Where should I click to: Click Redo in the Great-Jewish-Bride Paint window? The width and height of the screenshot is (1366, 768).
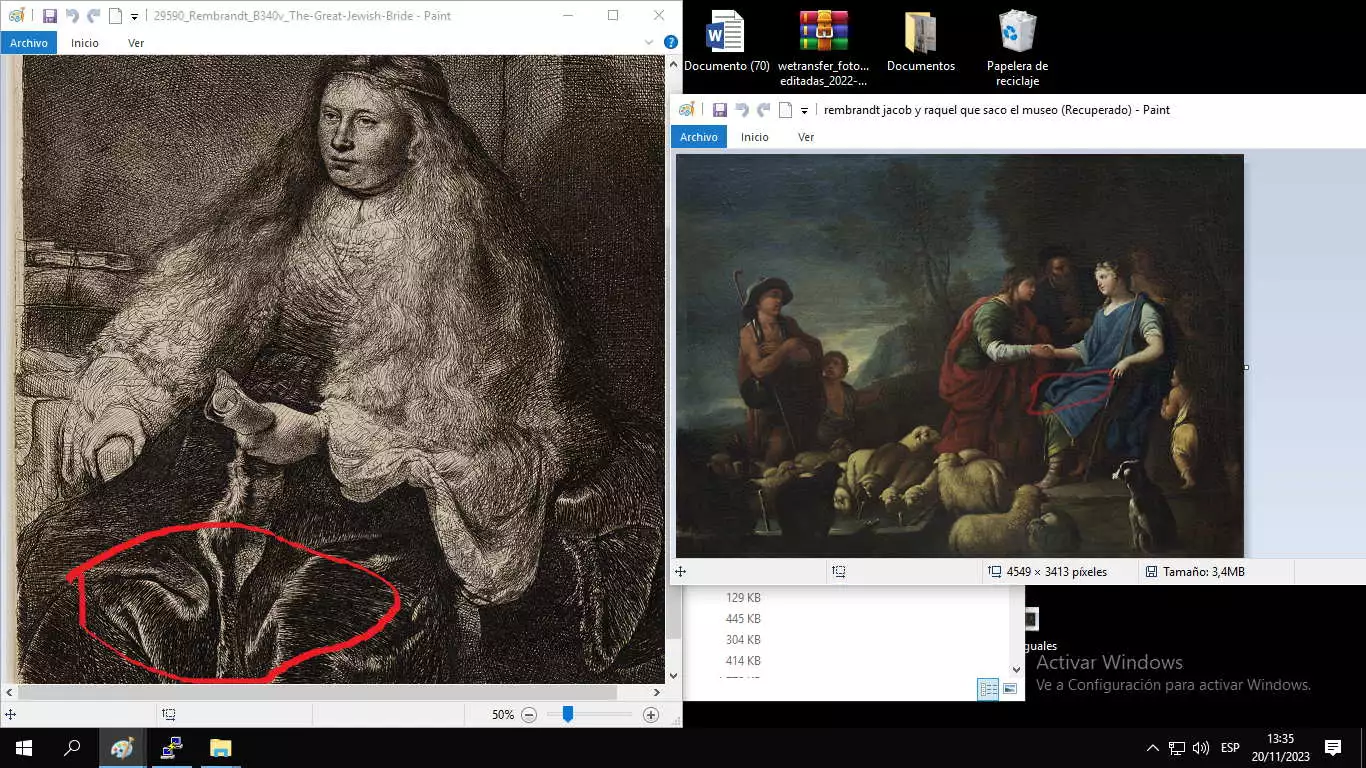[x=93, y=16]
